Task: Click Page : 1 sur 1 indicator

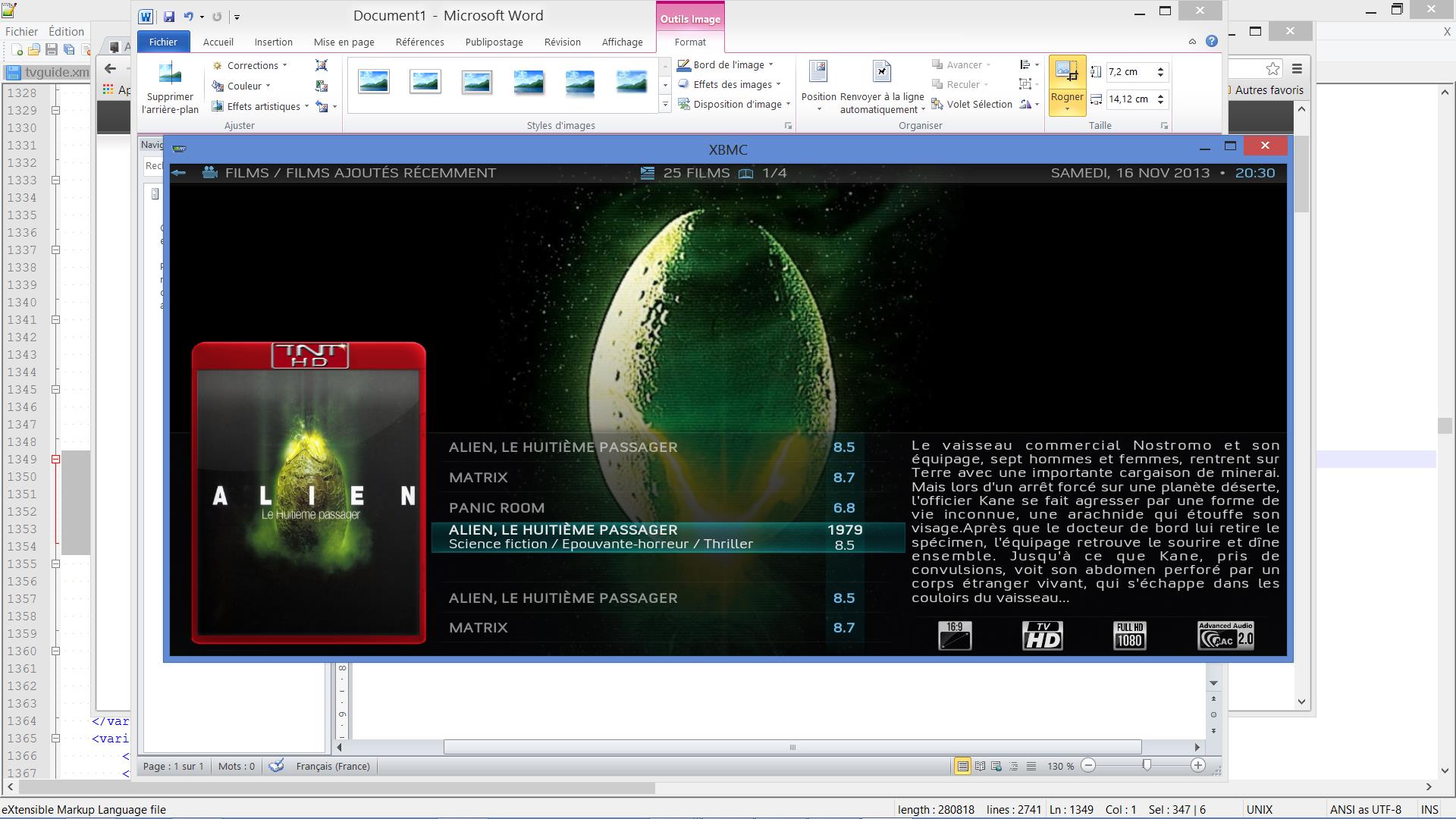Action: point(174,766)
